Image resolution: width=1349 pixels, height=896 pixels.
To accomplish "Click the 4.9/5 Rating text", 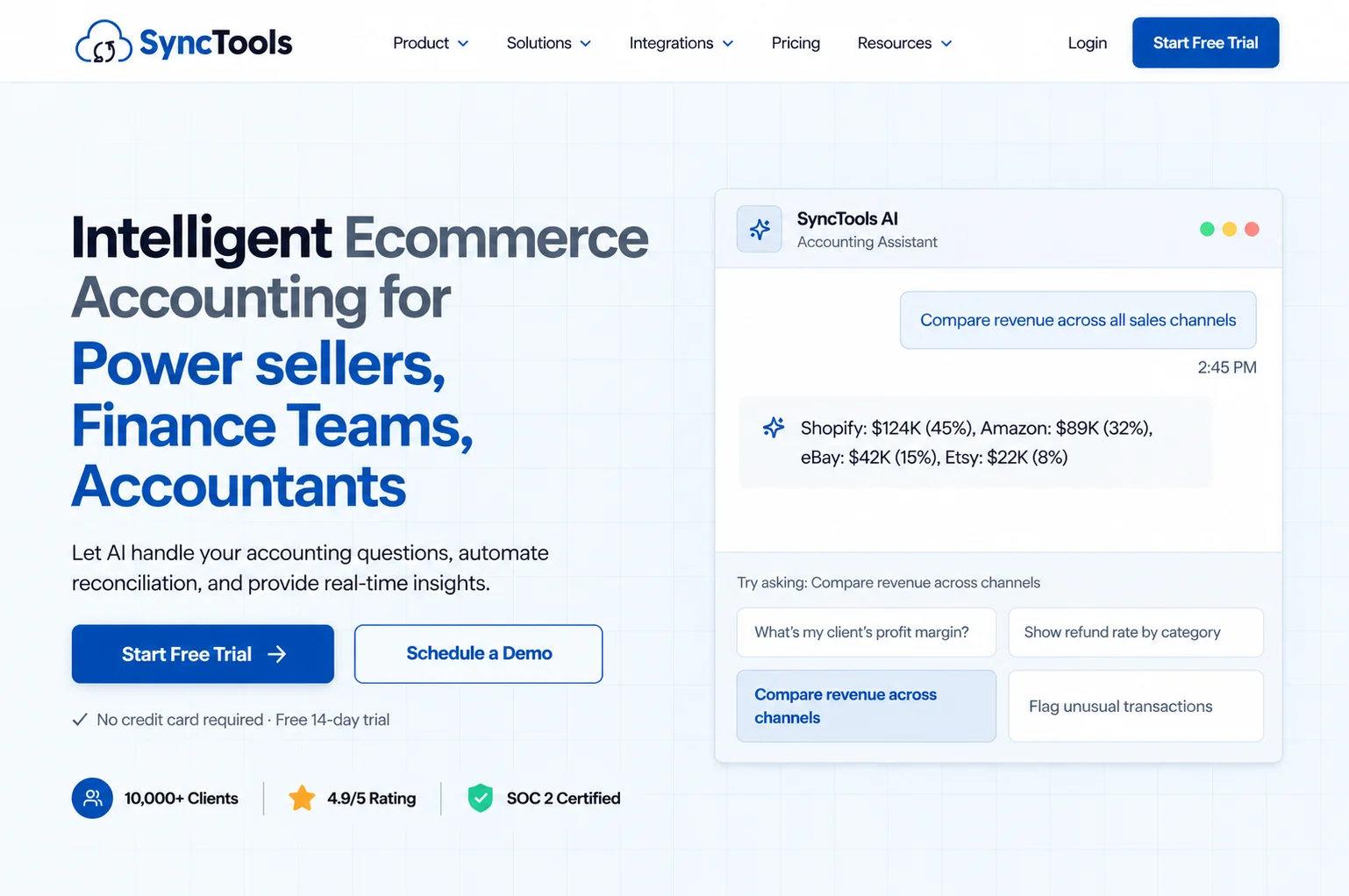I will pos(372,798).
